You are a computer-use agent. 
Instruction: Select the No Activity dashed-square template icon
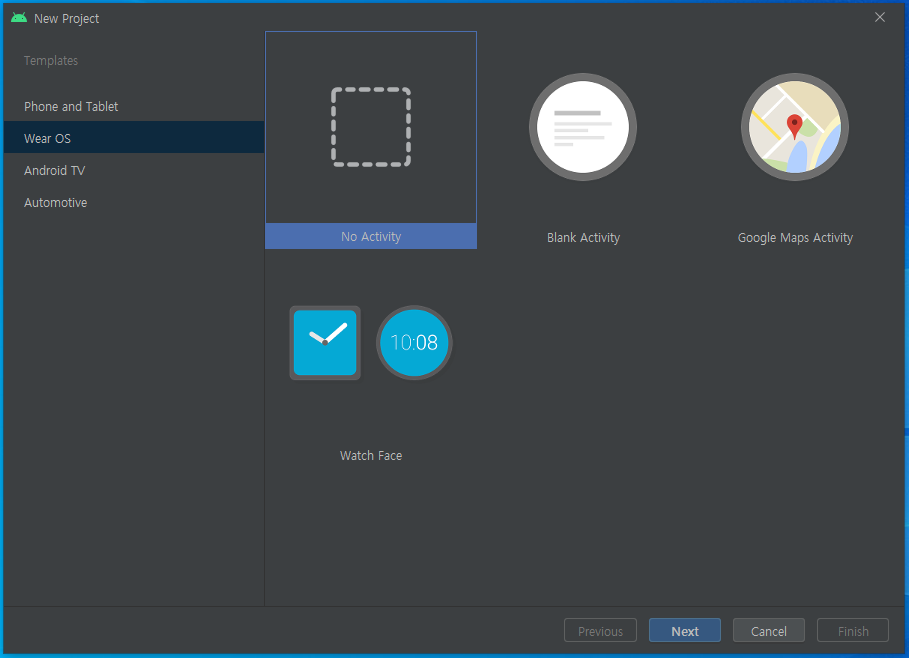click(371, 127)
